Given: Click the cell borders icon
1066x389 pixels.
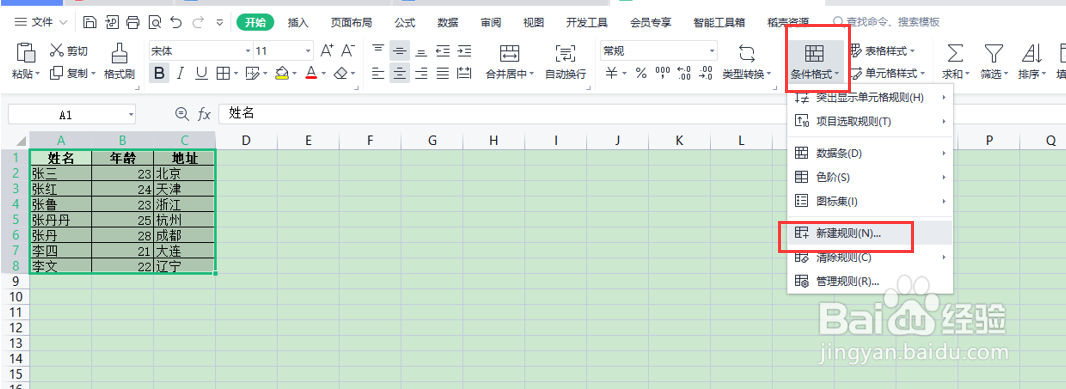Looking at the screenshot, I should pos(222,73).
